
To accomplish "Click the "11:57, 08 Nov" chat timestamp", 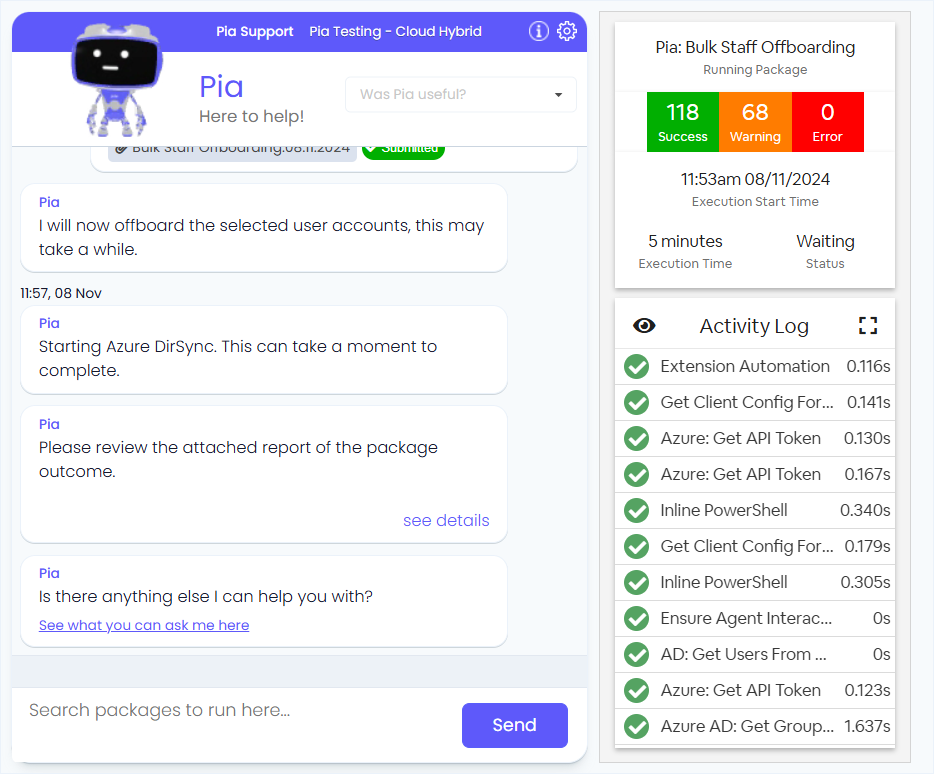I will pos(61,293).
